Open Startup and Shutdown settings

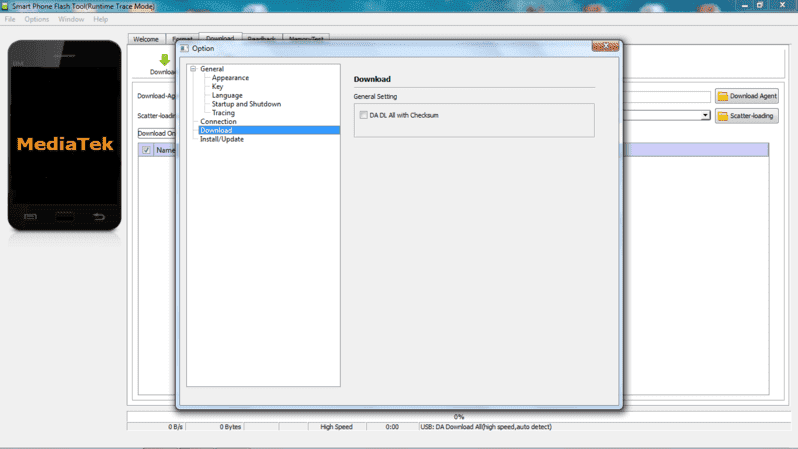point(246,104)
